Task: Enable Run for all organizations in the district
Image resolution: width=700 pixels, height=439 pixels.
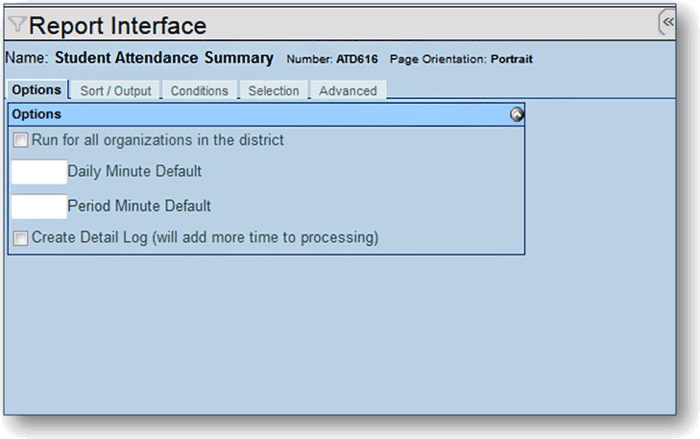Action: [21, 141]
